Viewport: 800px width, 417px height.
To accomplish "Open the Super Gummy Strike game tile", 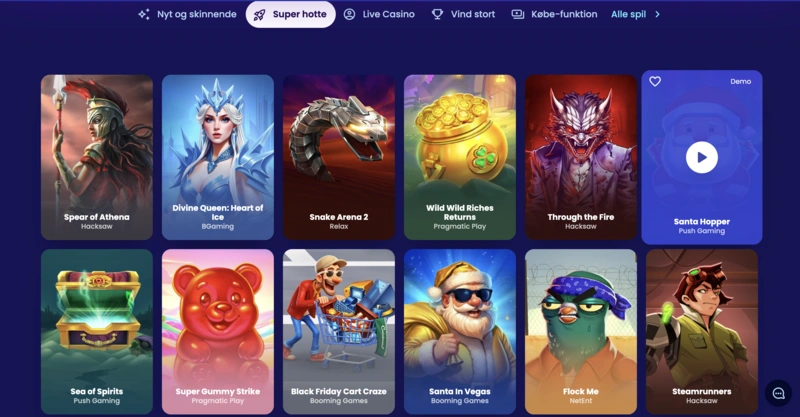I will click(218, 332).
